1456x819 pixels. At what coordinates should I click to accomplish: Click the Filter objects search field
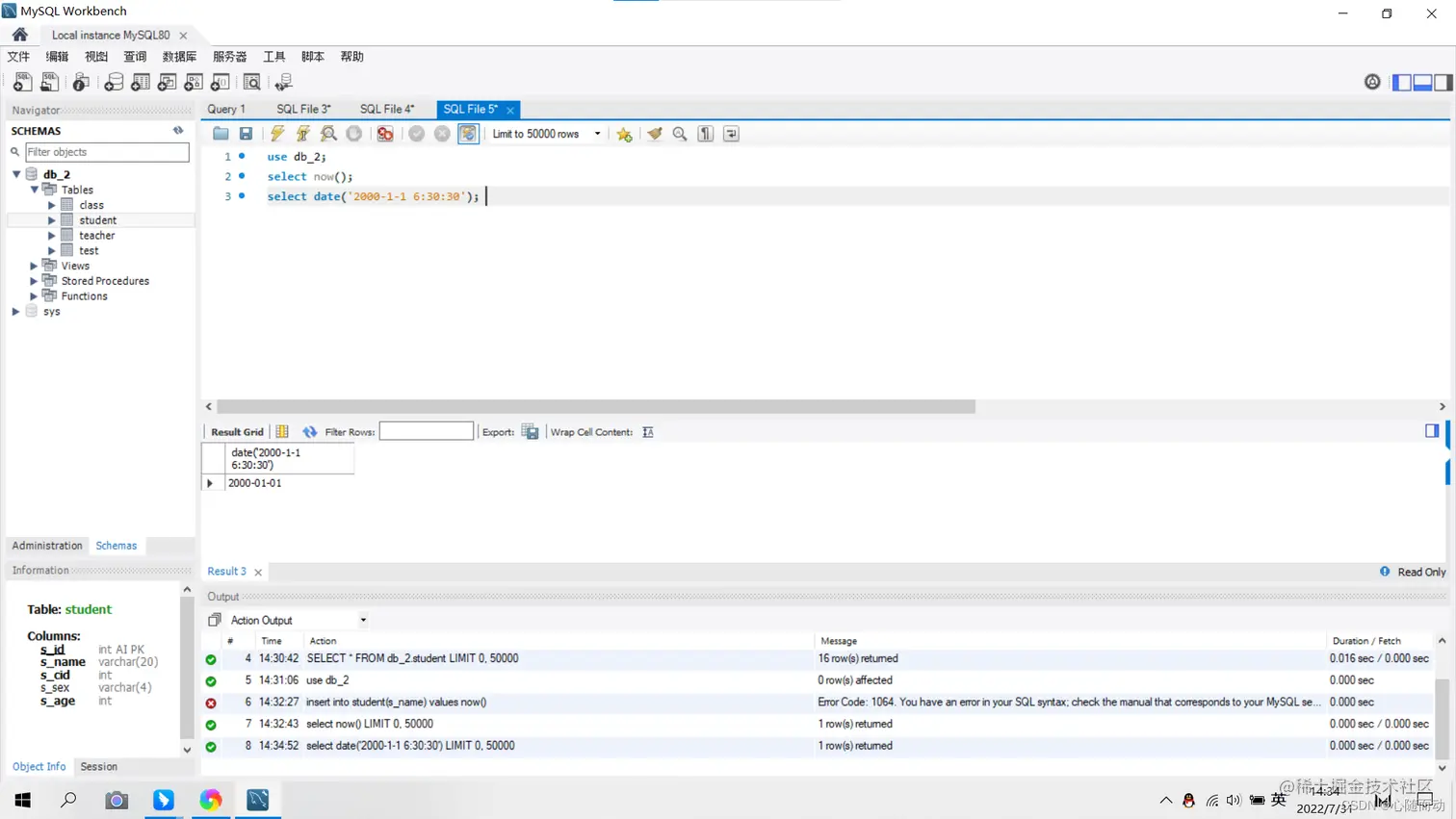(106, 152)
